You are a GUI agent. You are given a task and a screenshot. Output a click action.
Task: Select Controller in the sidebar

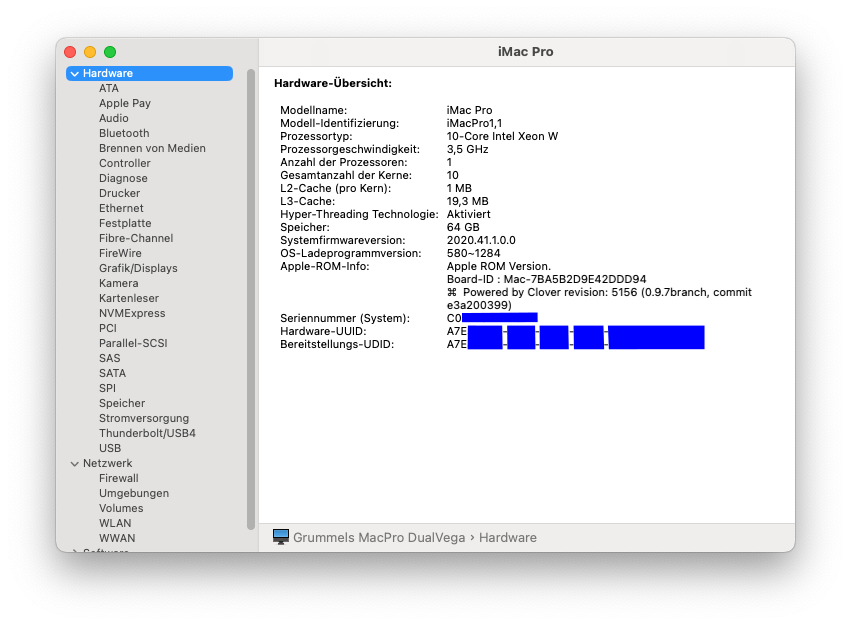124,163
